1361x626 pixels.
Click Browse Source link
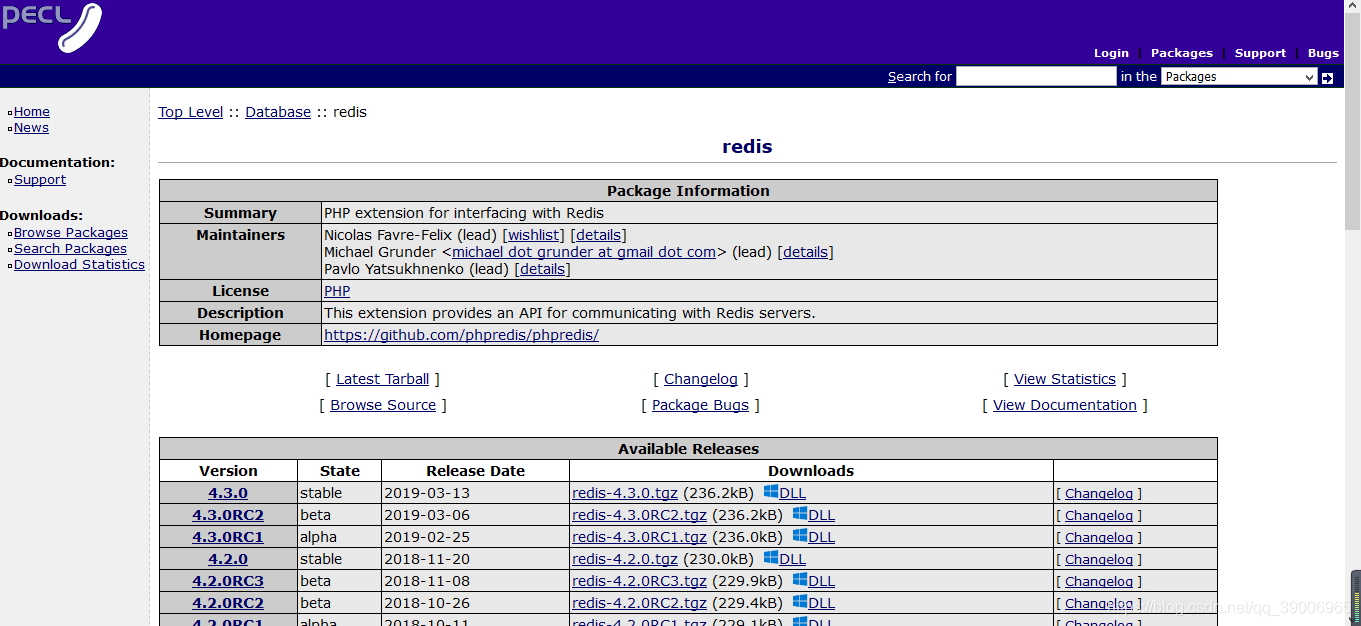(383, 405)
